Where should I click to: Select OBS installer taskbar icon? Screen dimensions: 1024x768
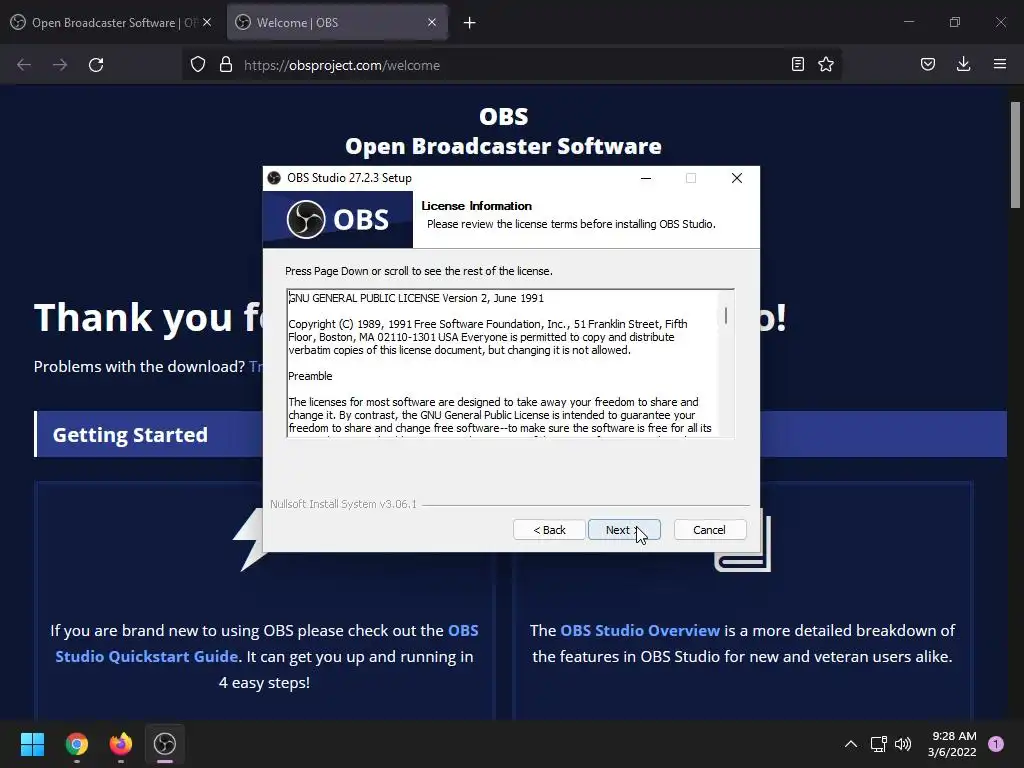[165, 744]
